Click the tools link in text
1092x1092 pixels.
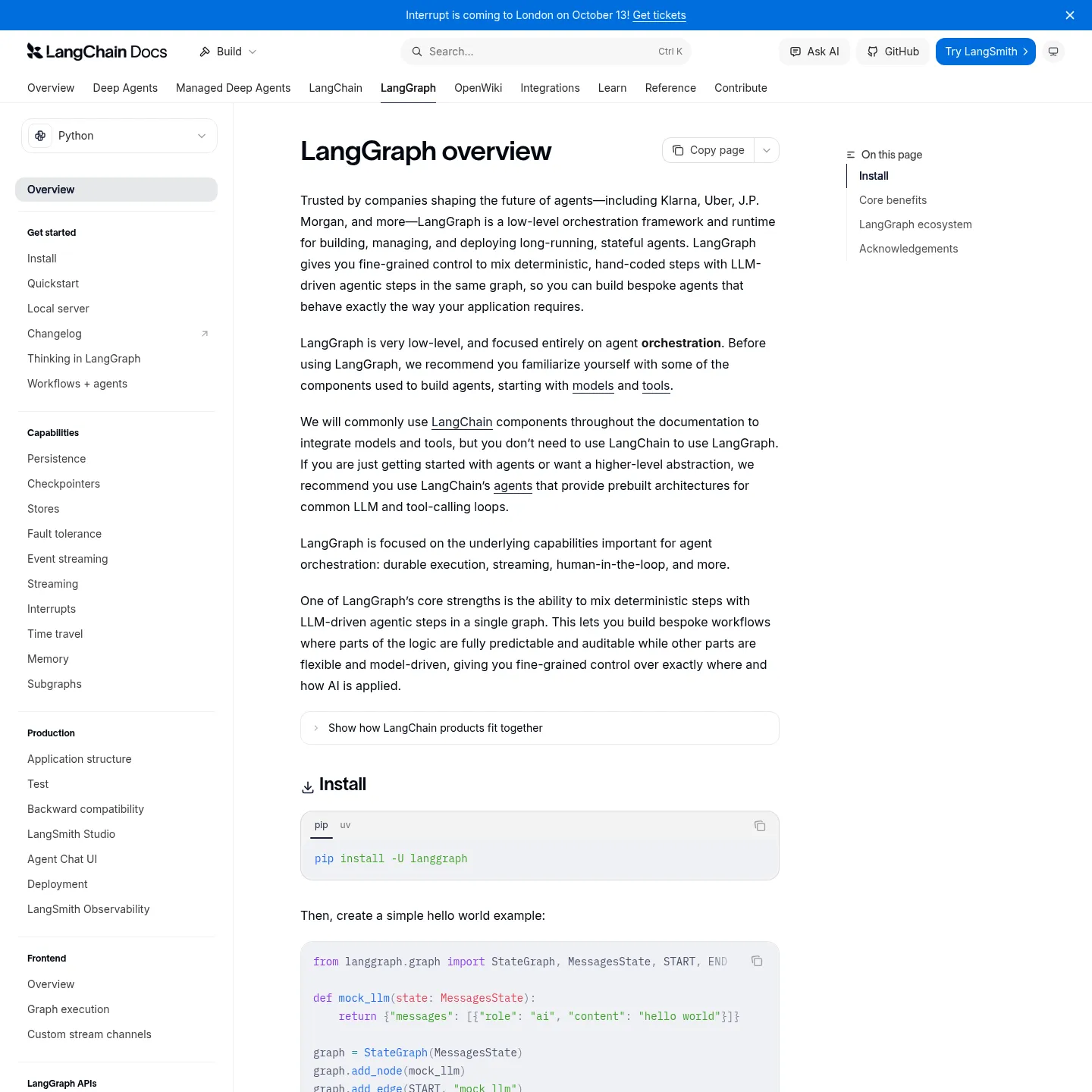coord(656,385)
